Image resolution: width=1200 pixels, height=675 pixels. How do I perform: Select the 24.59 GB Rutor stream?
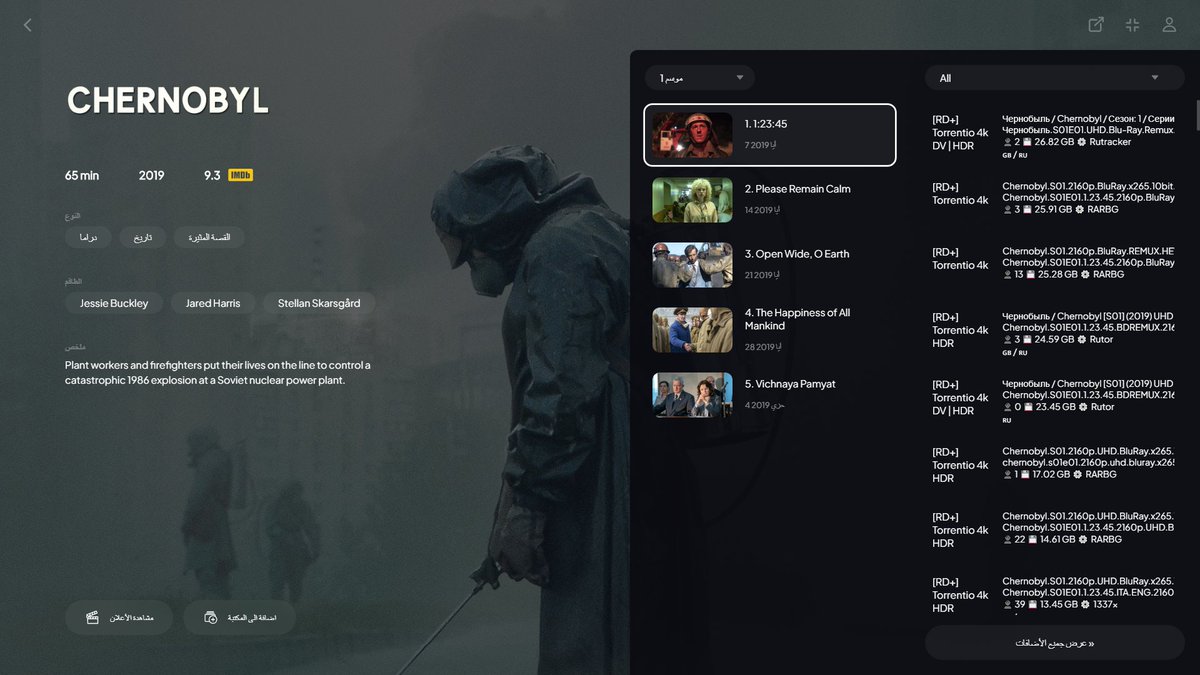tap(1054, 333)
